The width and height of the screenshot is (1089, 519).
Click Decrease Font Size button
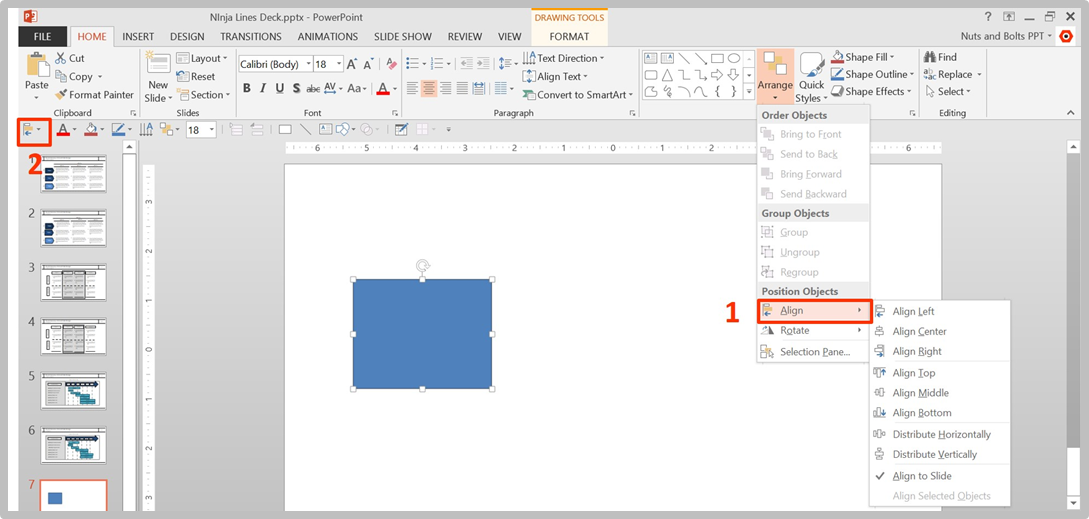click(x=367, y=64)
